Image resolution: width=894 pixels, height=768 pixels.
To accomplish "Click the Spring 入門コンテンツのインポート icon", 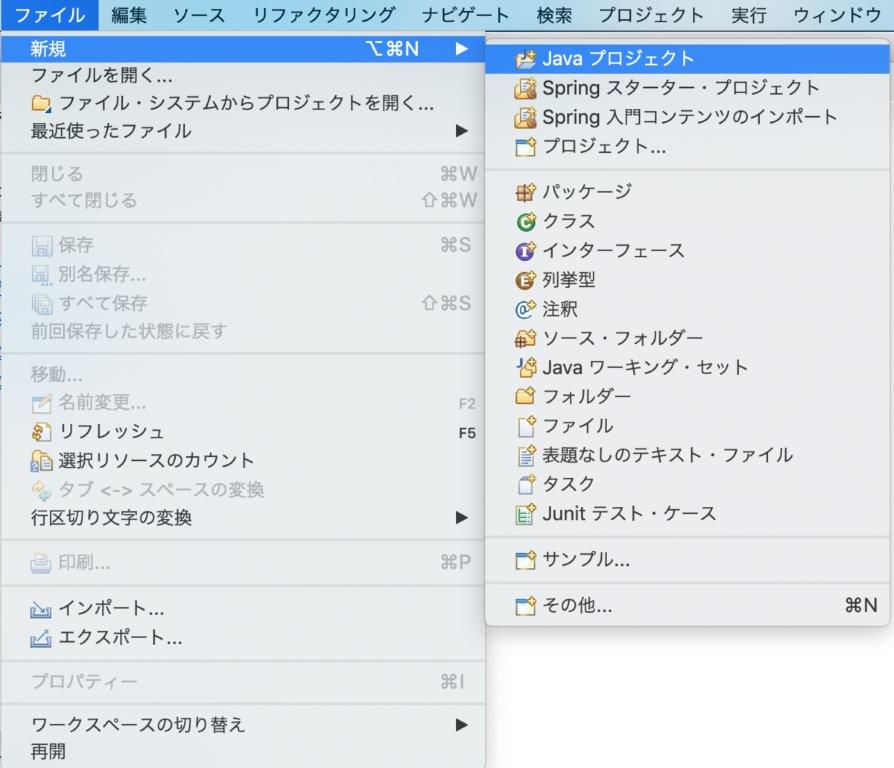I will (525, 117).
